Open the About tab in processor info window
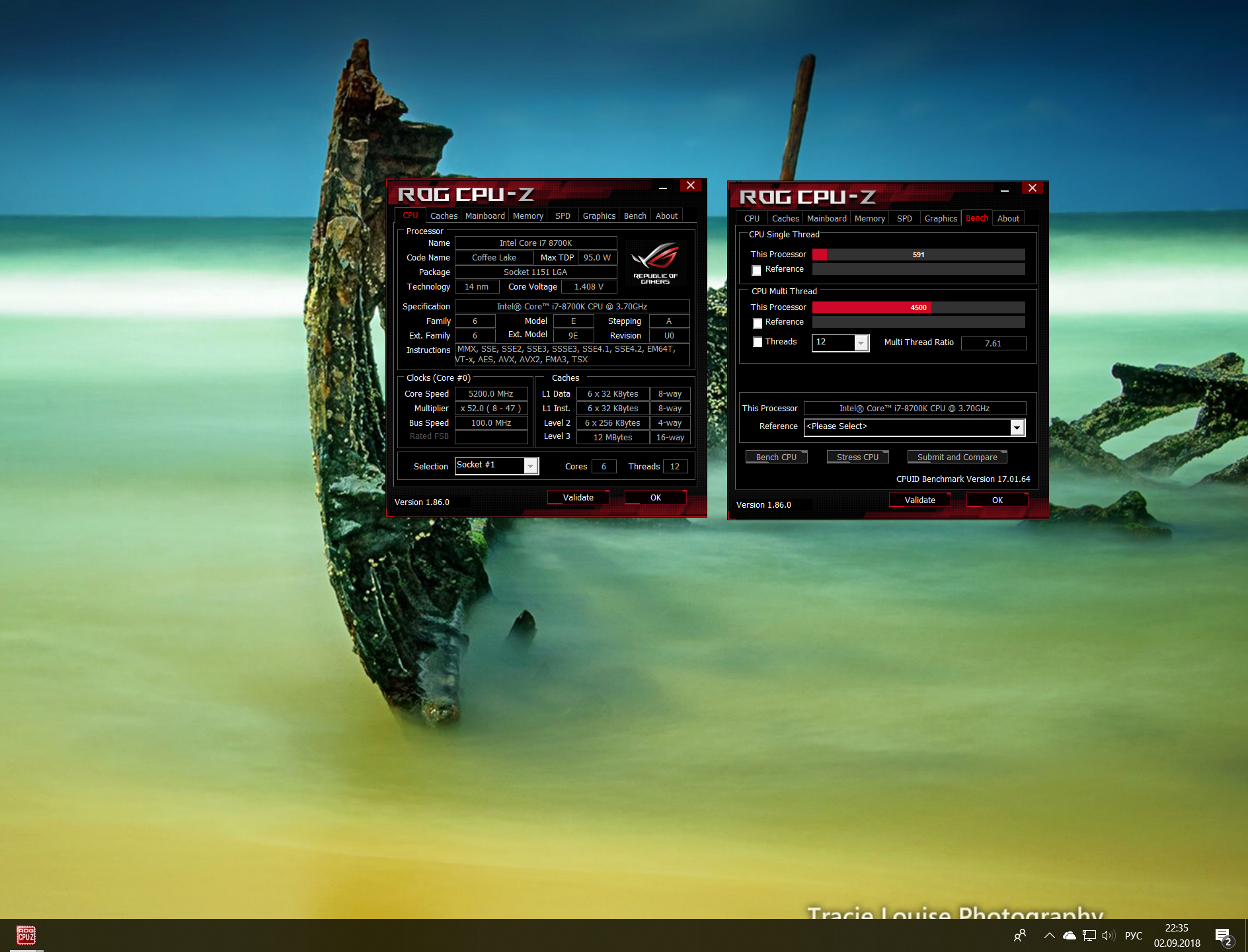 (x=666, y=216)
